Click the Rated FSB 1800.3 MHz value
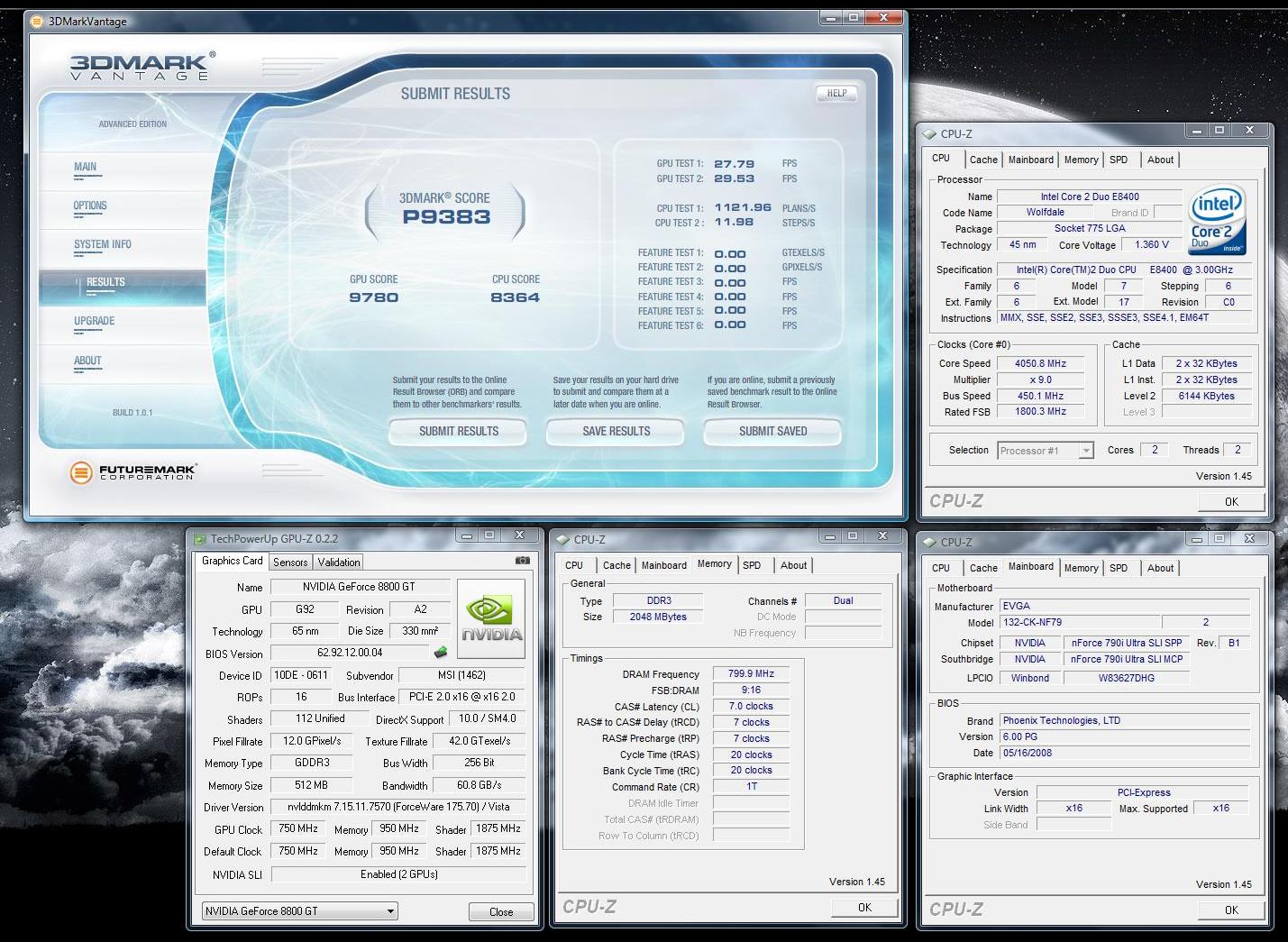This screenshot has height=942, width=1288. tap(1040, 411)
